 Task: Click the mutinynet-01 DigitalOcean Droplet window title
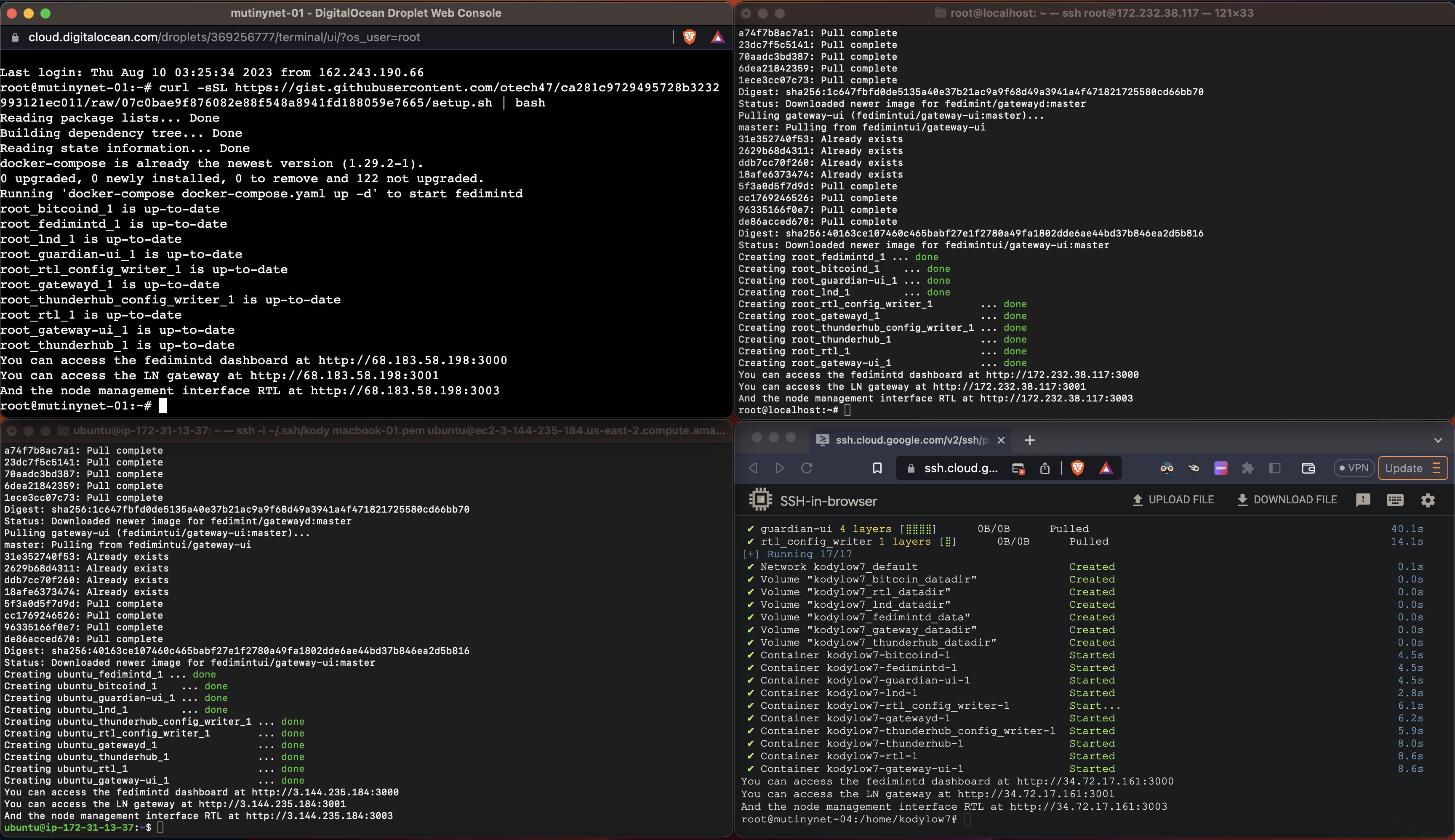tap(366, 13)
